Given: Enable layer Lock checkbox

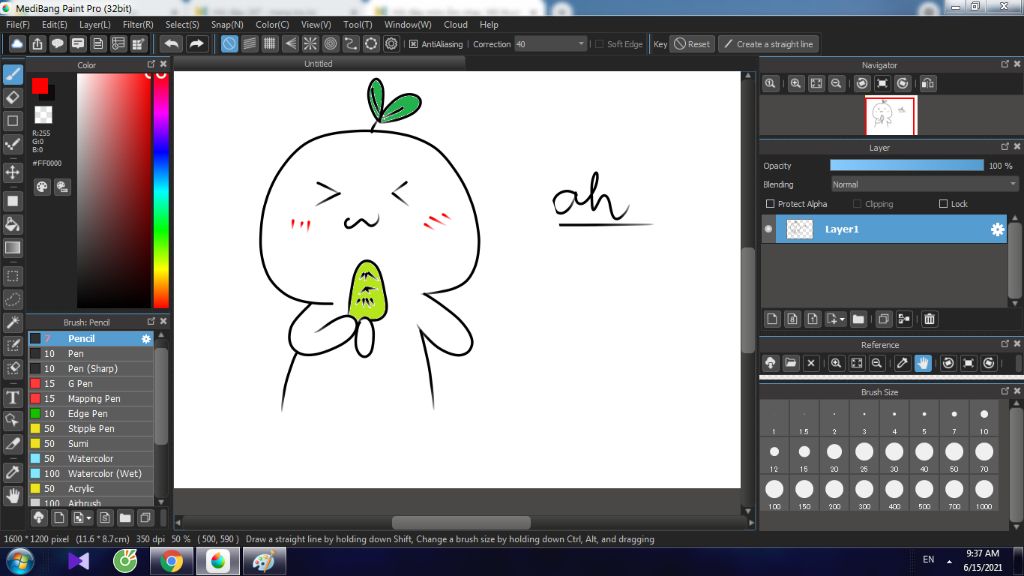Looking at the screenshot, I should [x=943, y=204].
